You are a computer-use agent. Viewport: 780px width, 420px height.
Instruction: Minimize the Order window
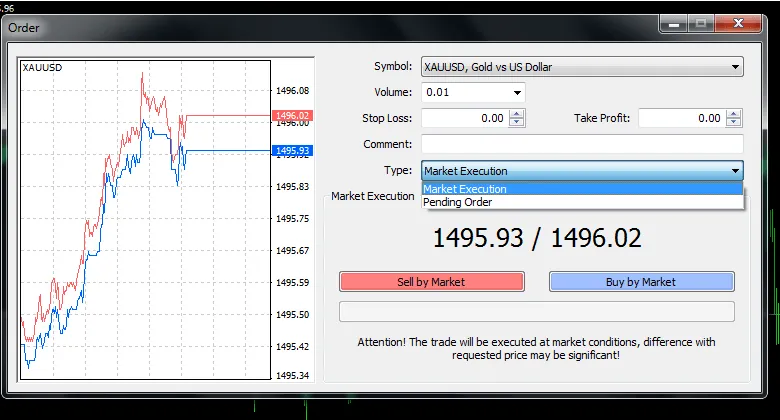674,23
